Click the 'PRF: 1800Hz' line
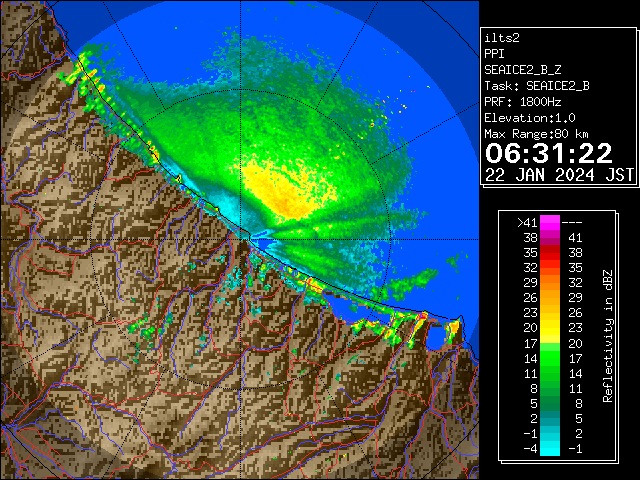The image size is (640, 480). pyautogui.click(x=522, y=102)
